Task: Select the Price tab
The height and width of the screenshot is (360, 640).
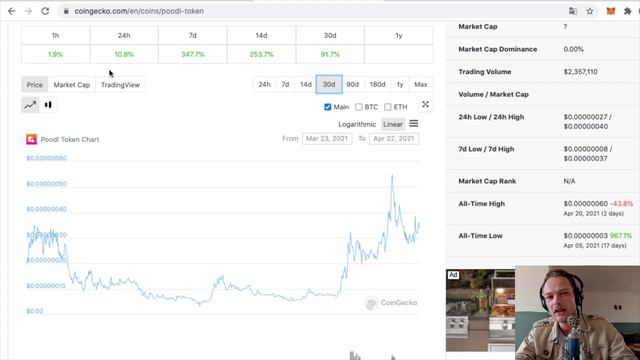Action: (x=35, y=85)
